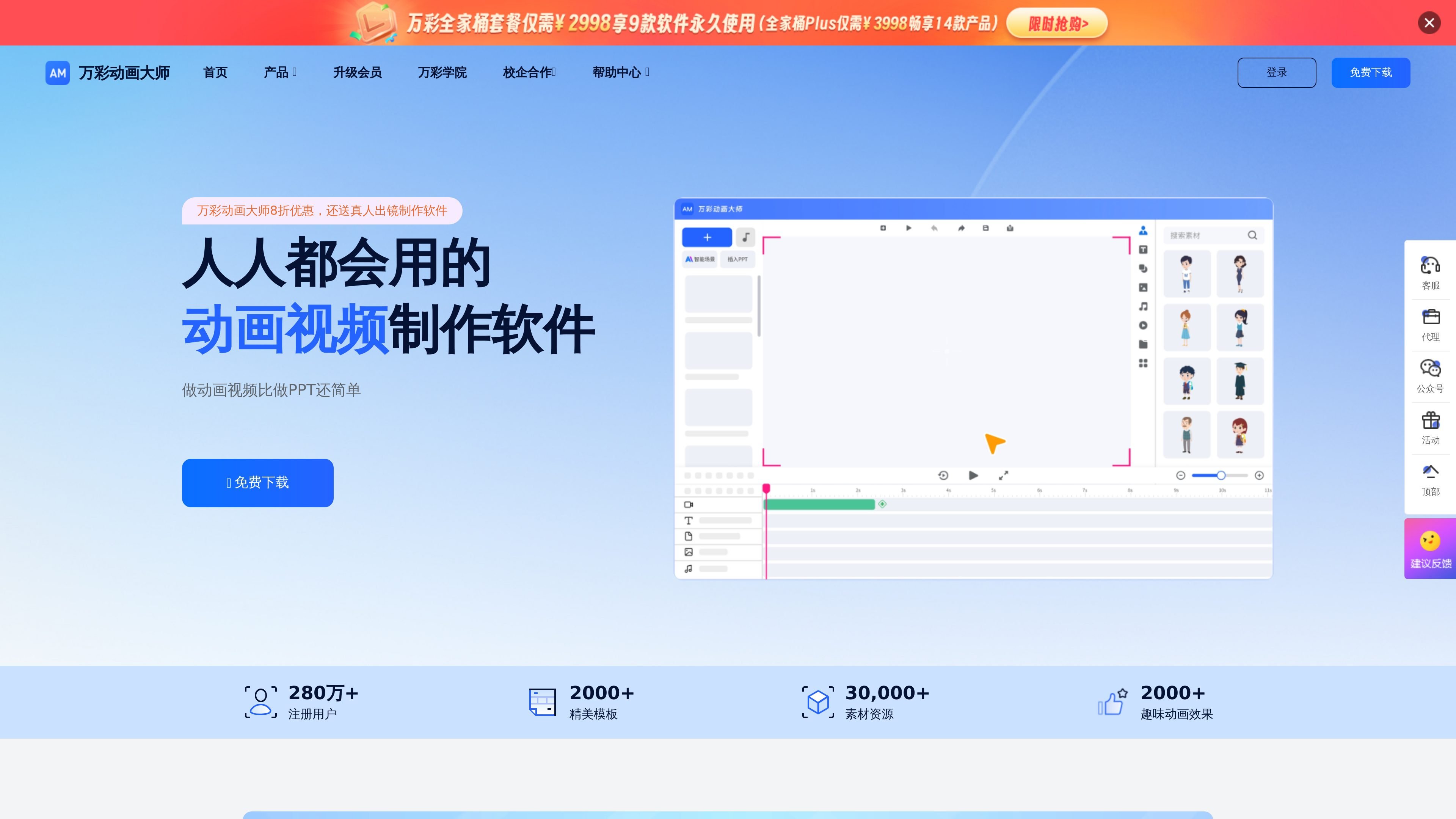Click the pink timeline playhead marker
The image size is (1456, 819).
pyautogui.click(x=766, y=488)
